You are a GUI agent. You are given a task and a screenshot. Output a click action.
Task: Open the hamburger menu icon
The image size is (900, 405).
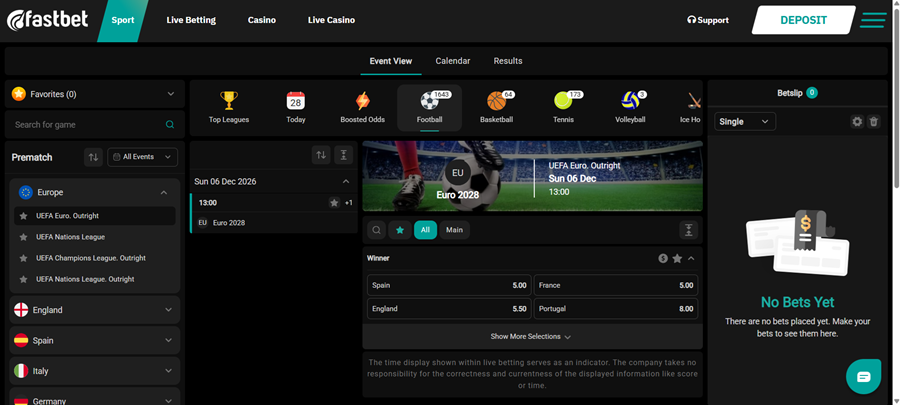click(x=873, y=20)
